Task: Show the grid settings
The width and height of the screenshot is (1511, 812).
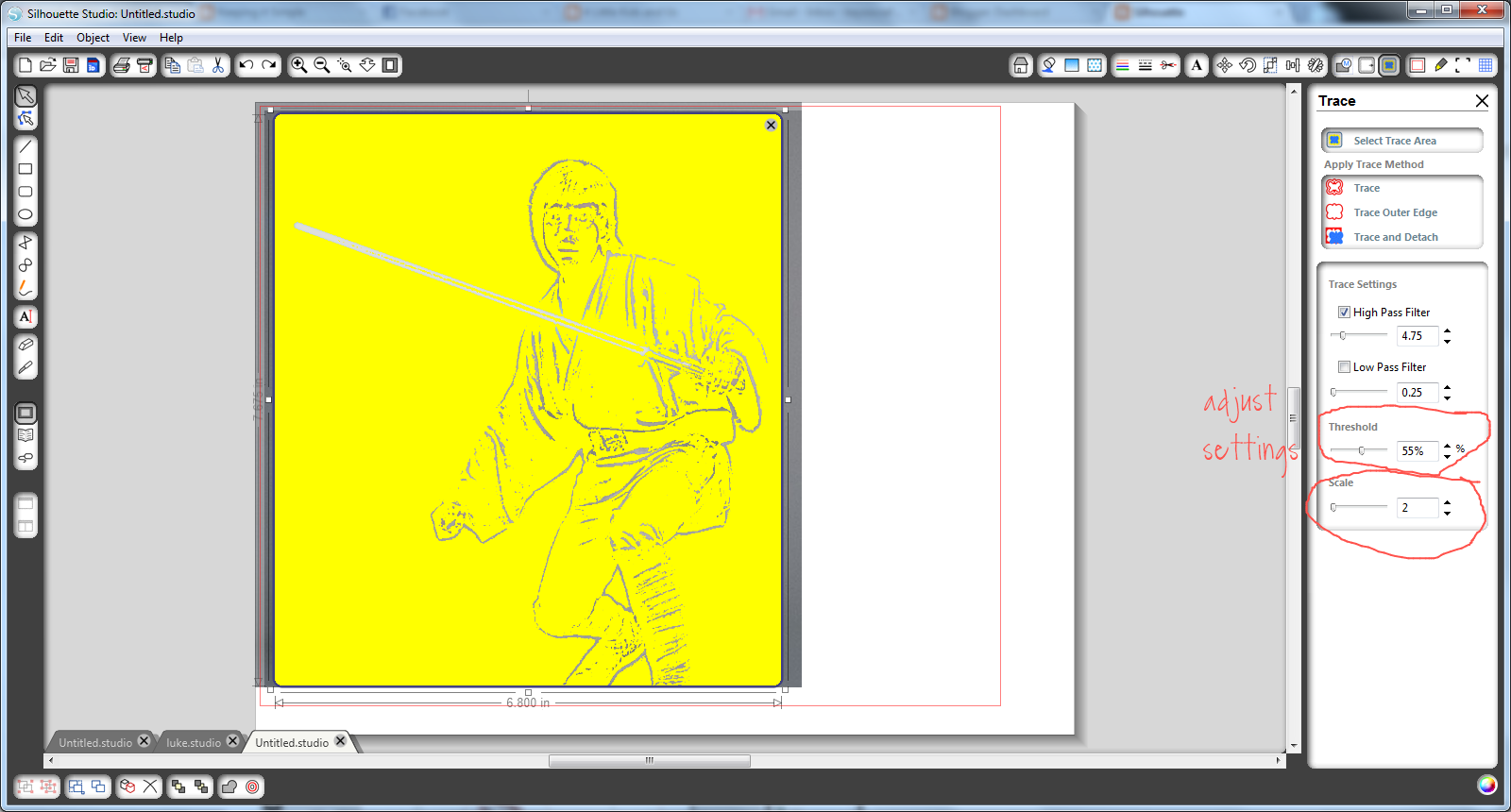Action: [1486, 65]
